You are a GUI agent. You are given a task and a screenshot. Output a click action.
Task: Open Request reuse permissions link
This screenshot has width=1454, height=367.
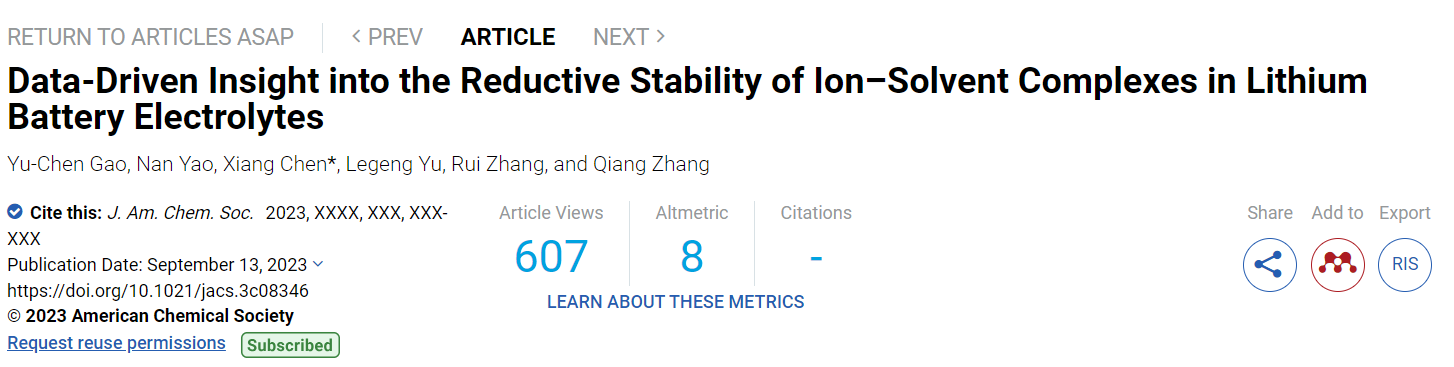click(x=116, y=343)
